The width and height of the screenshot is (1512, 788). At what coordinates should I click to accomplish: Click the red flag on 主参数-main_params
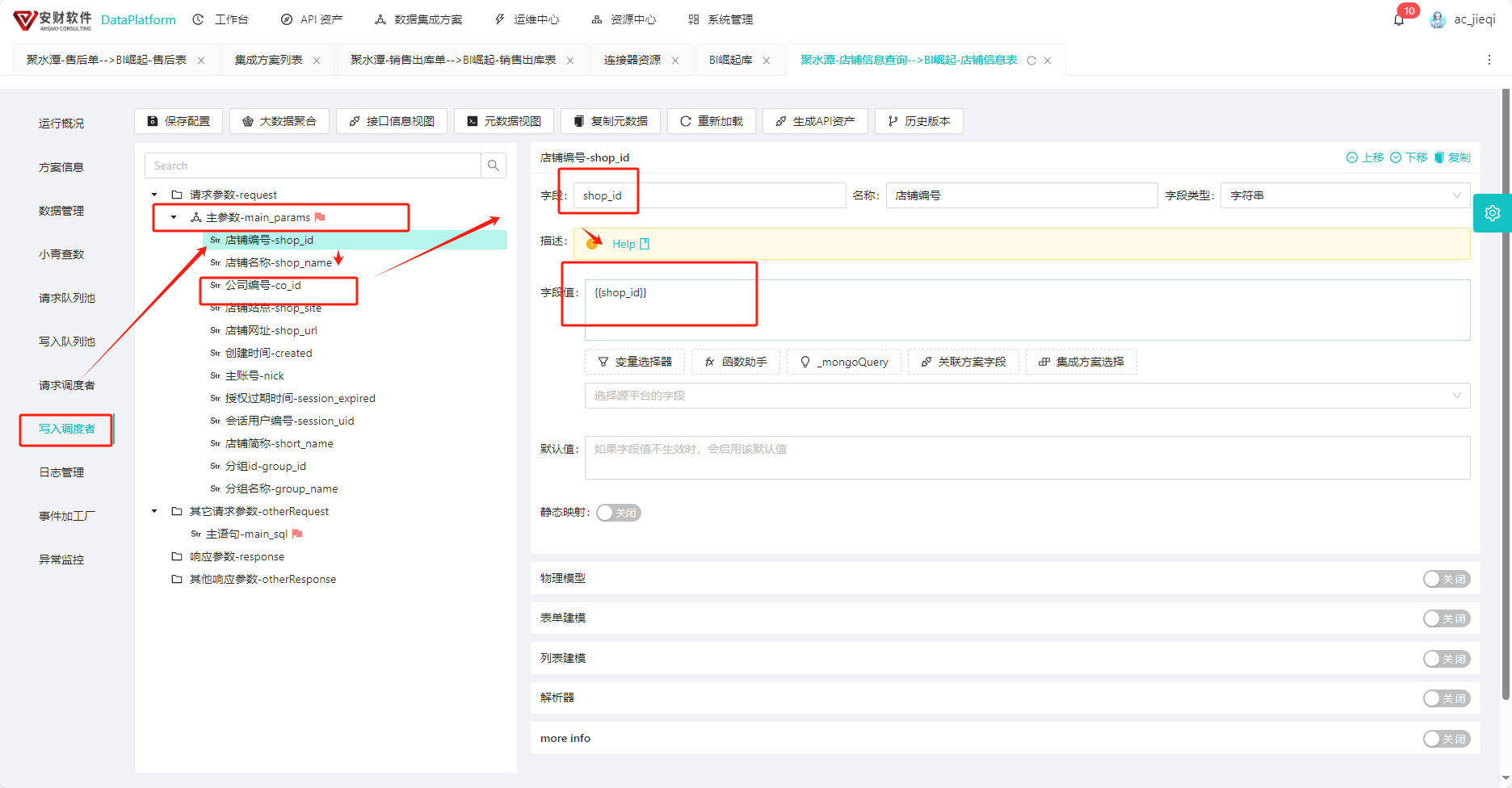pos(320,217)
